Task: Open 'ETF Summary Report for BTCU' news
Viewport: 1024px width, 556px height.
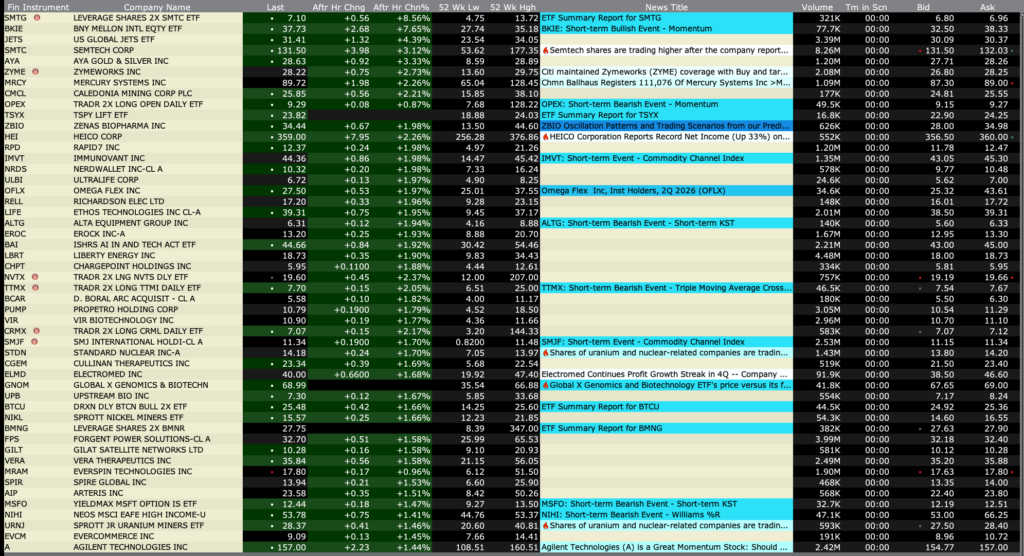Action: coord(600,406)
